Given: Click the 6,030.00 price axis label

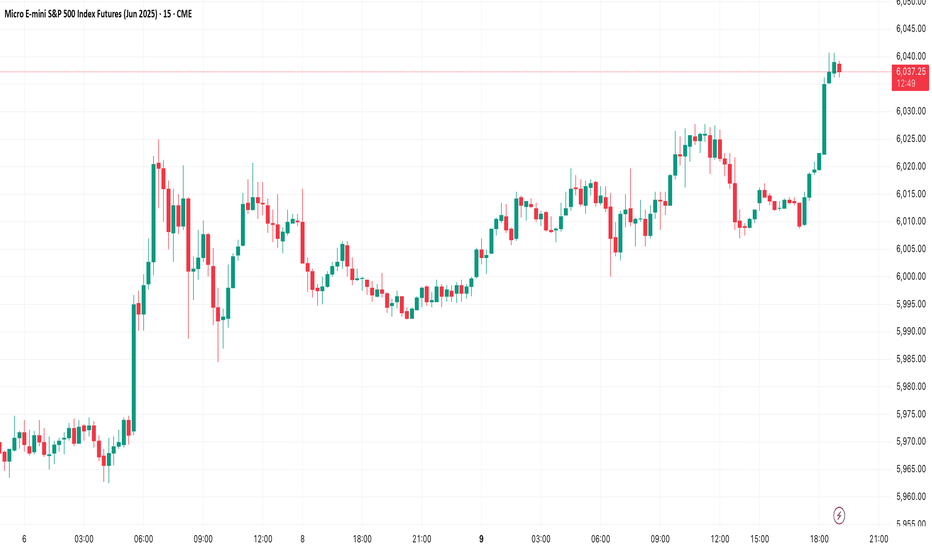Looking at the screenshot, I should click(911, 111).
